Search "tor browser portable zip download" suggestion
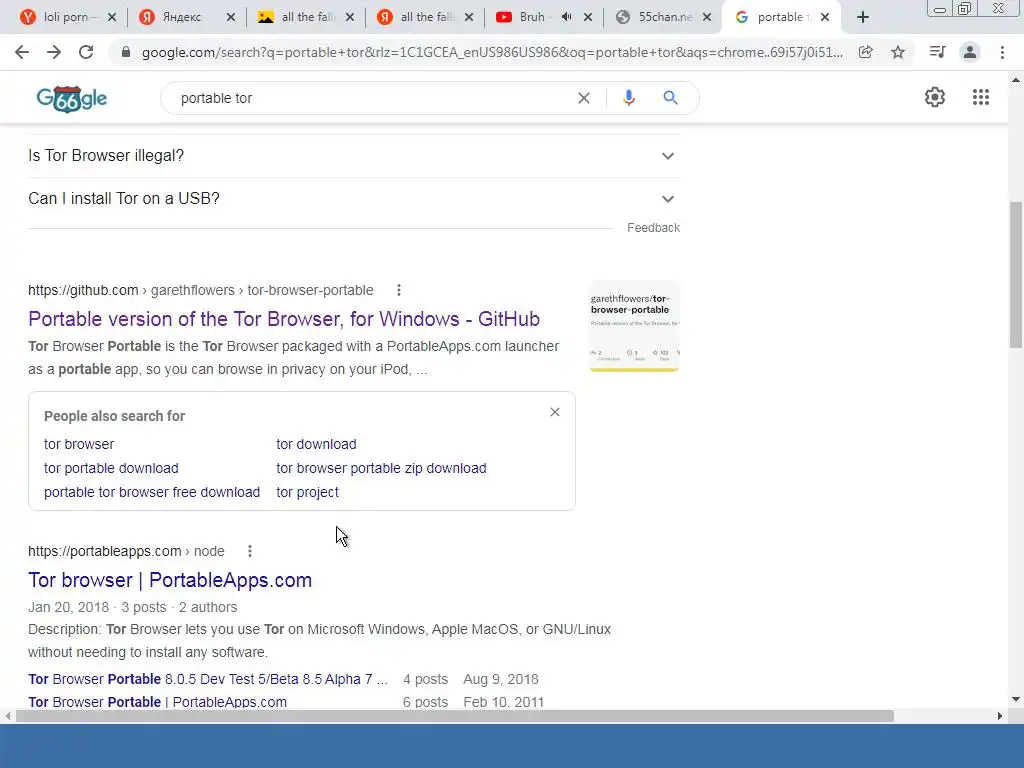 click(x=381, y=468)
